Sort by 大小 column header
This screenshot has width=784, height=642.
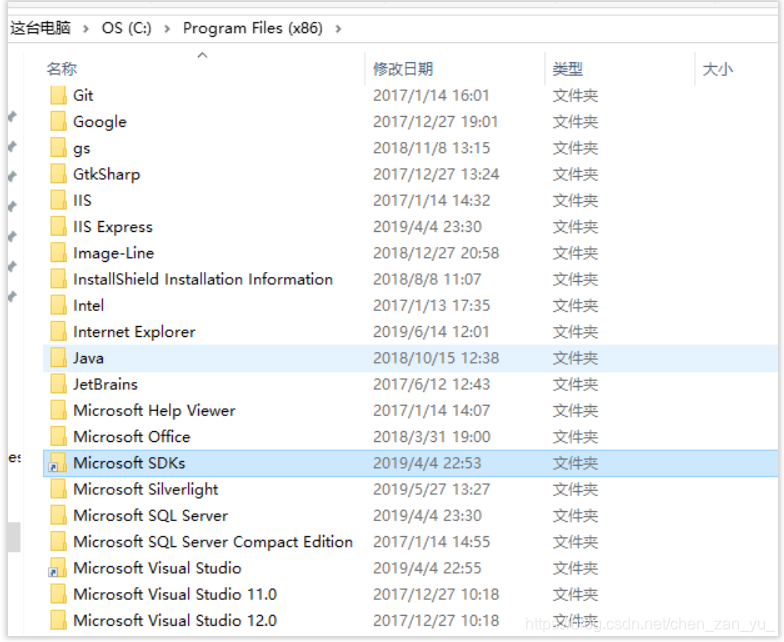click(718, 69)
